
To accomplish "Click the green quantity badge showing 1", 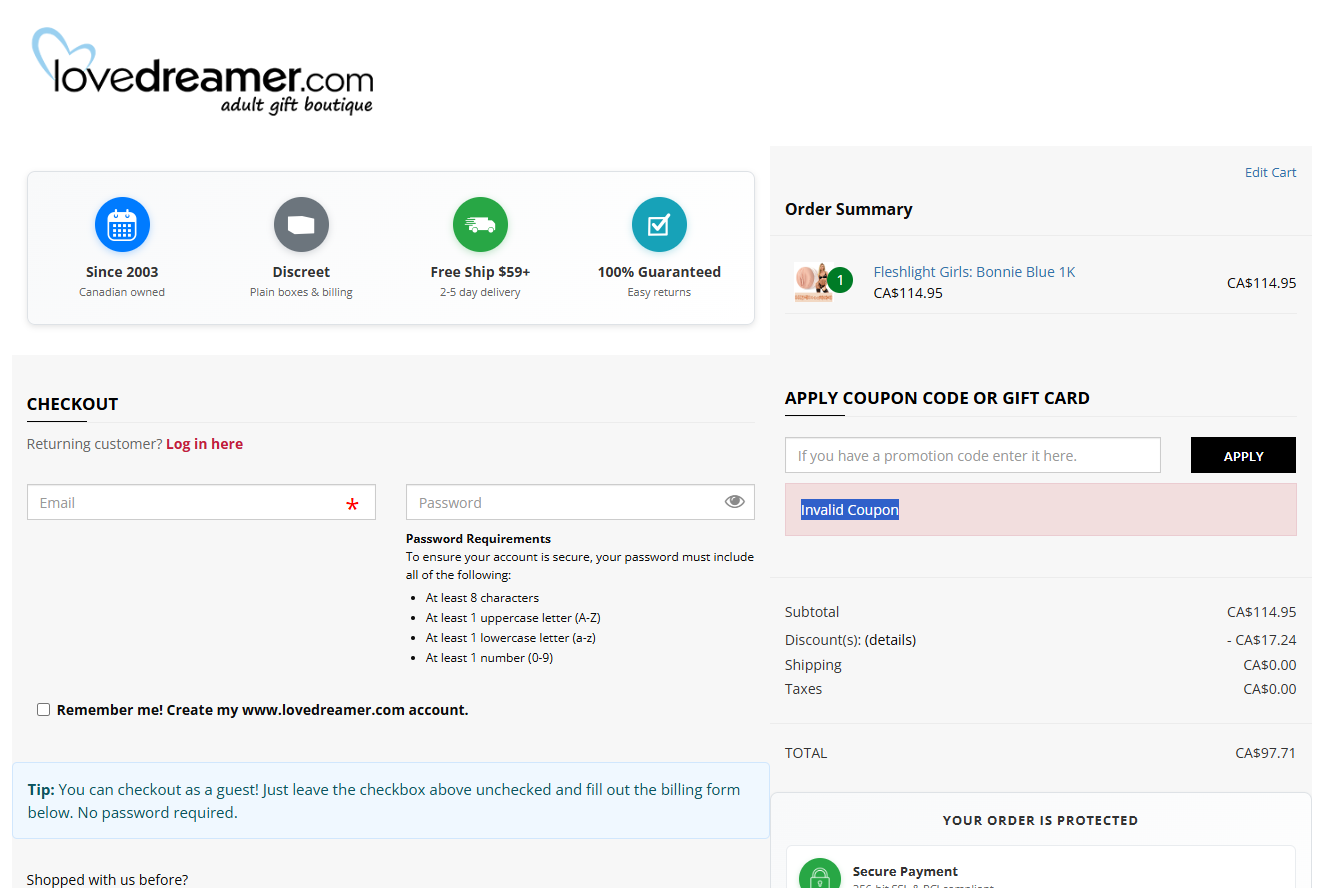I will [840, 280].
